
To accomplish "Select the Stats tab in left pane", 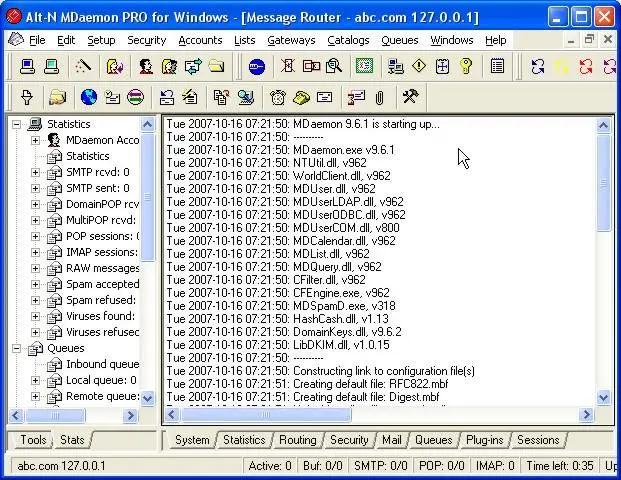I will pos(72,440).
